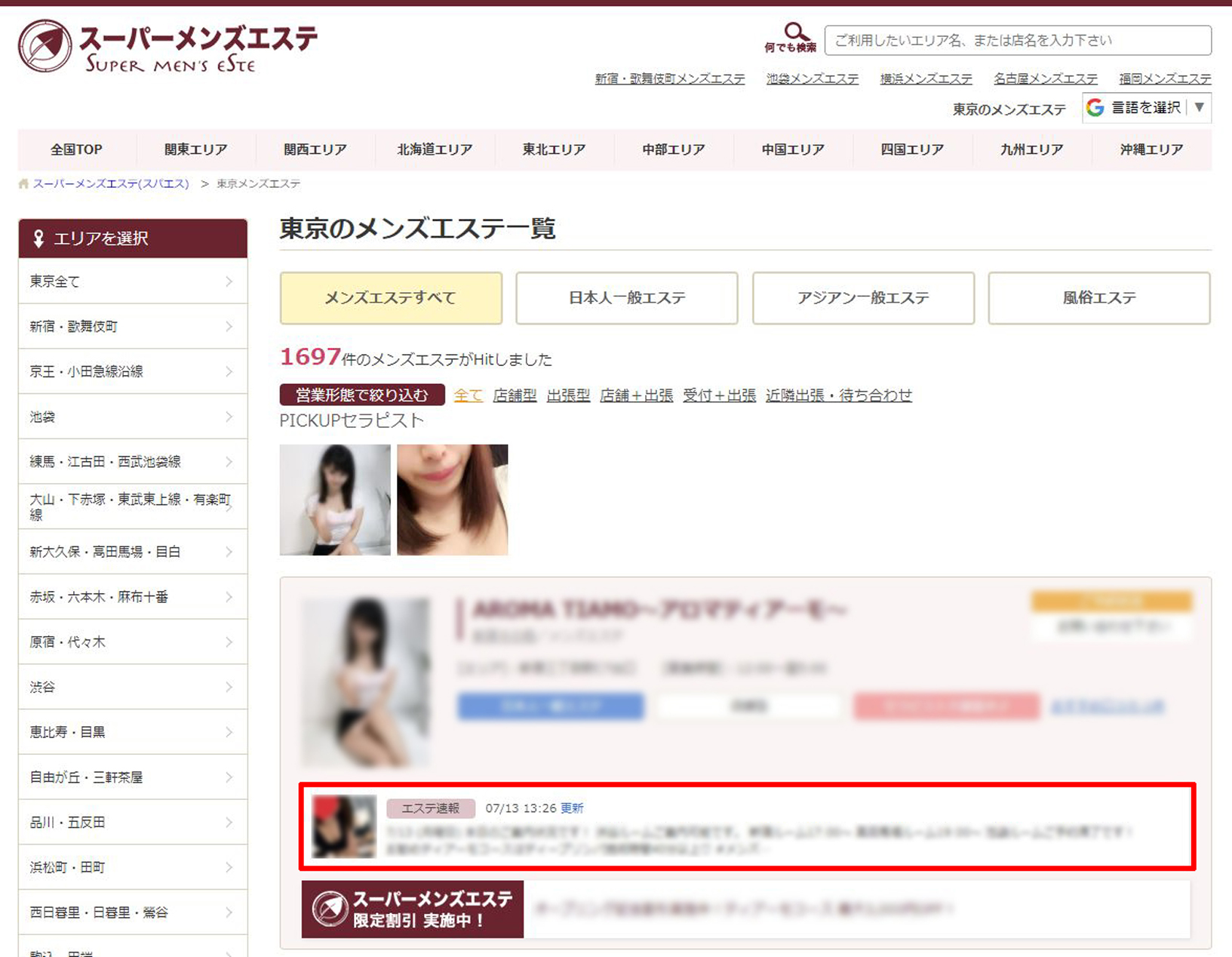Focus the area or shop name search field

pyautogui.click(x=1018, y=41)
